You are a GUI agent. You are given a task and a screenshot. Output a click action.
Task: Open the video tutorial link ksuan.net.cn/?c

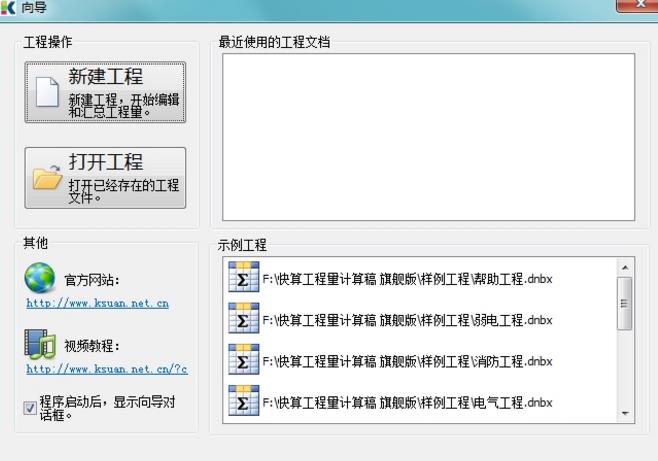pyautogui.click(x=106, y=369)
